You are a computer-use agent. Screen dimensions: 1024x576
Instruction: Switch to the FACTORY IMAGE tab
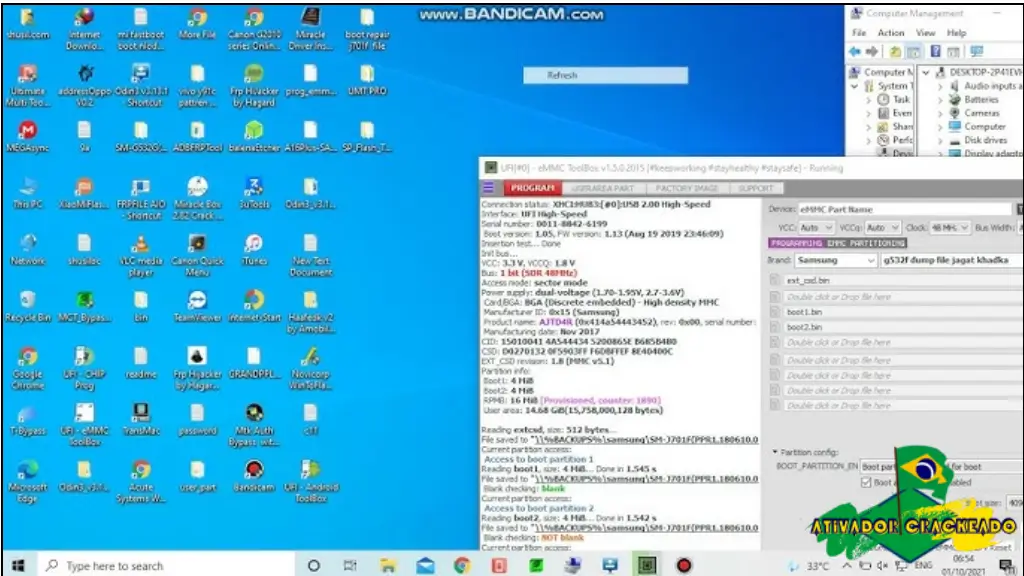click(x=686, y=188)
